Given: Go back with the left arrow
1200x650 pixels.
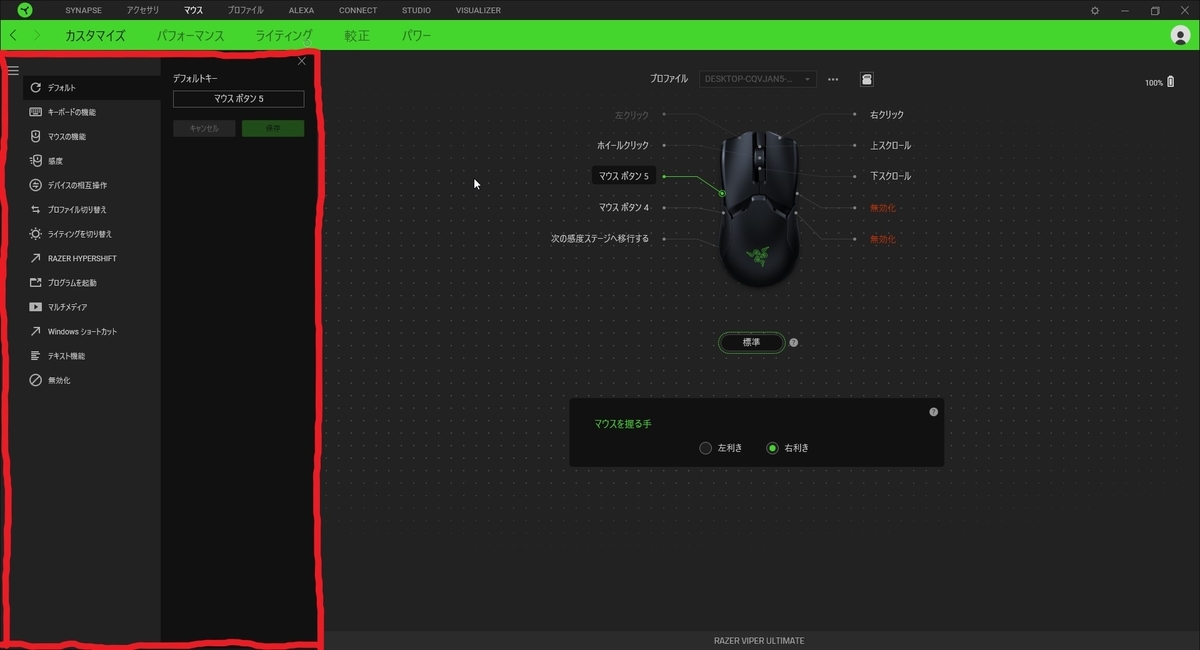Looking at the screenshot, I should [x=13, y=35].
